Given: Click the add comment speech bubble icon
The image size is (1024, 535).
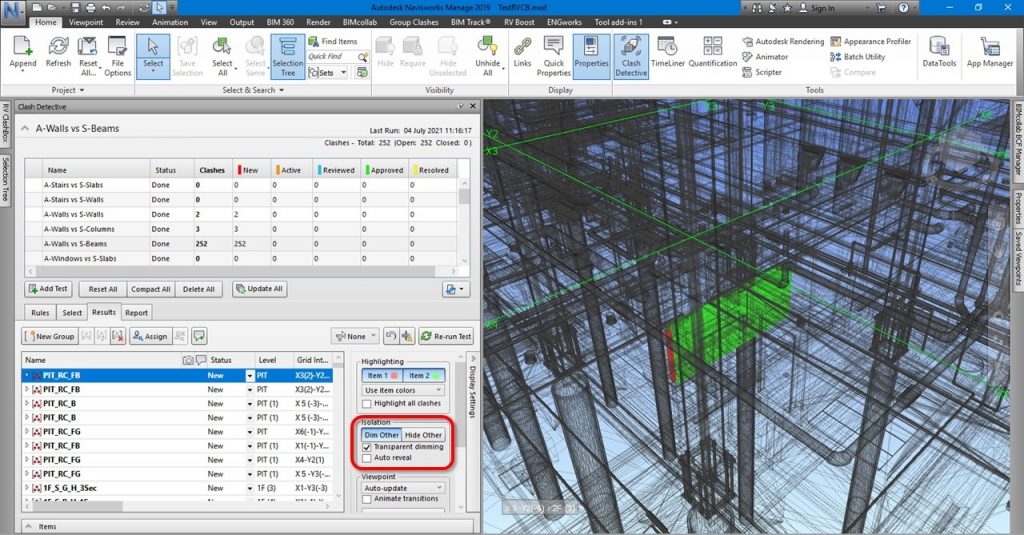Looking at the screenshot, I should (x=199, y=336).
